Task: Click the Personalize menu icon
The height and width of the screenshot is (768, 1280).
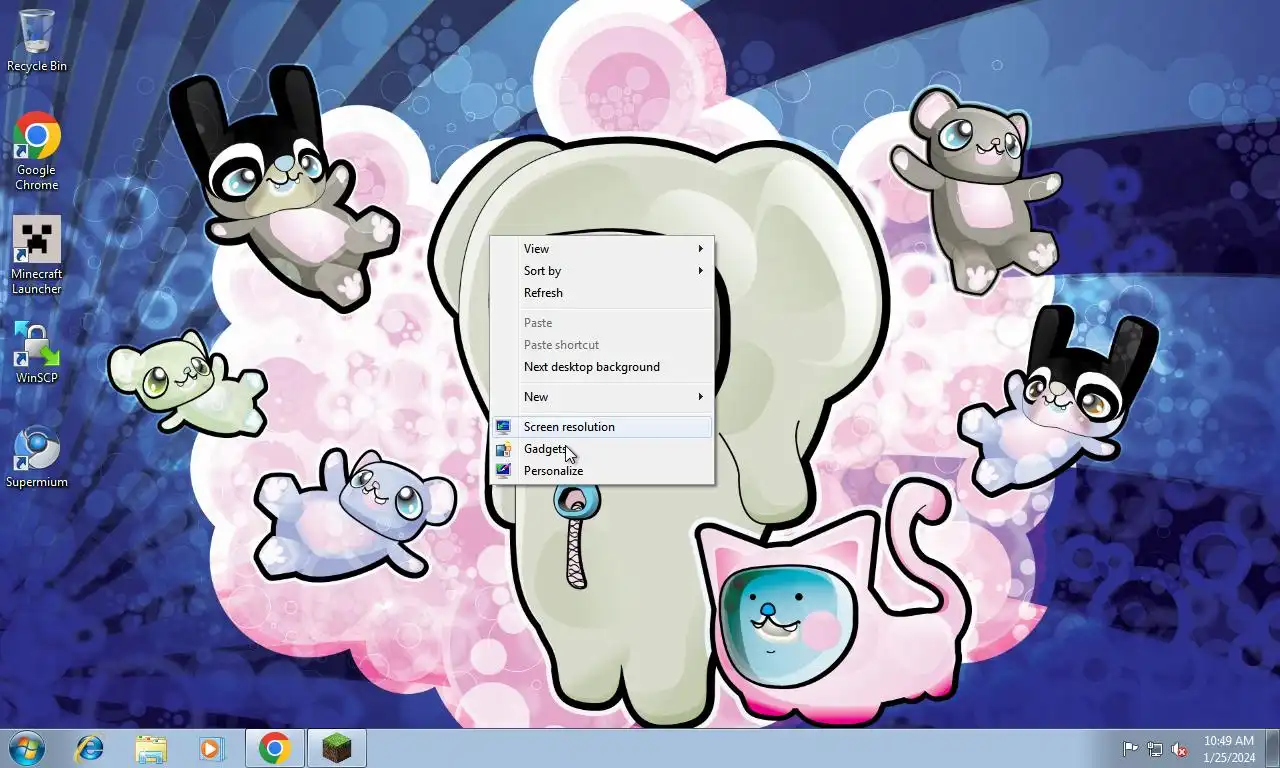Action: pos(504,471)
